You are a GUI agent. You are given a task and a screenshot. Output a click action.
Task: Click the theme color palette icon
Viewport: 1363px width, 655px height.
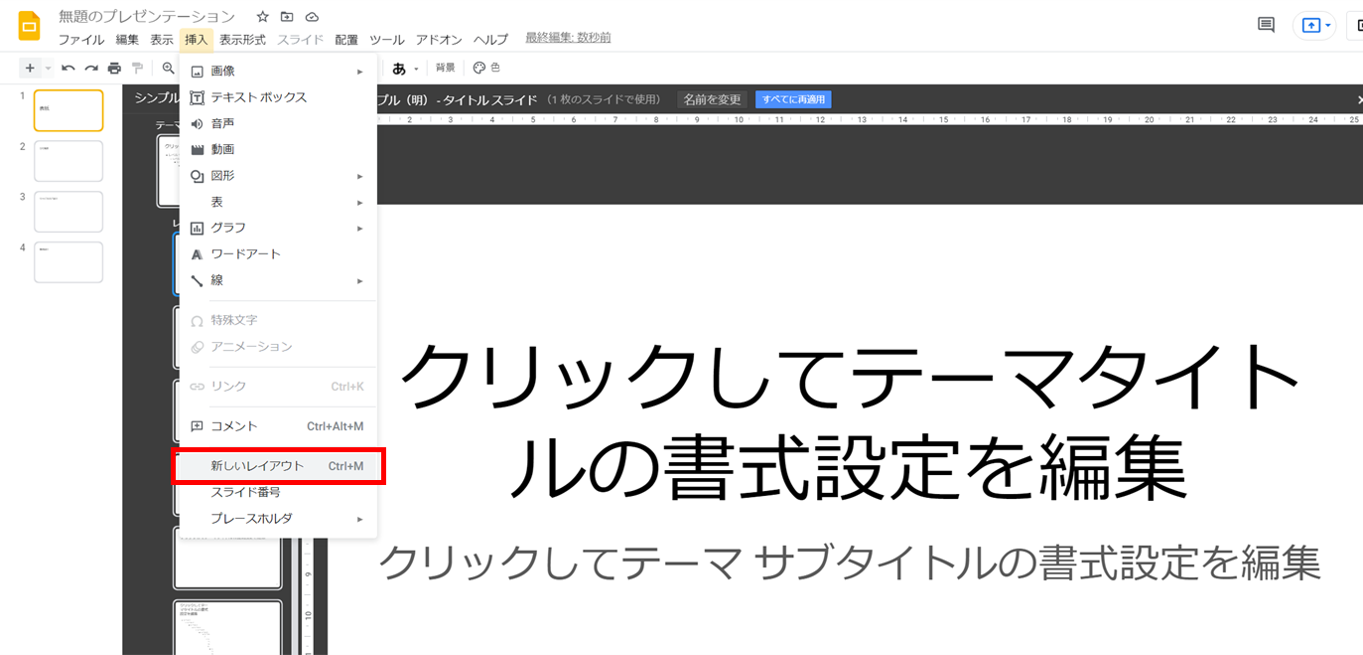[x=479, y=68]
